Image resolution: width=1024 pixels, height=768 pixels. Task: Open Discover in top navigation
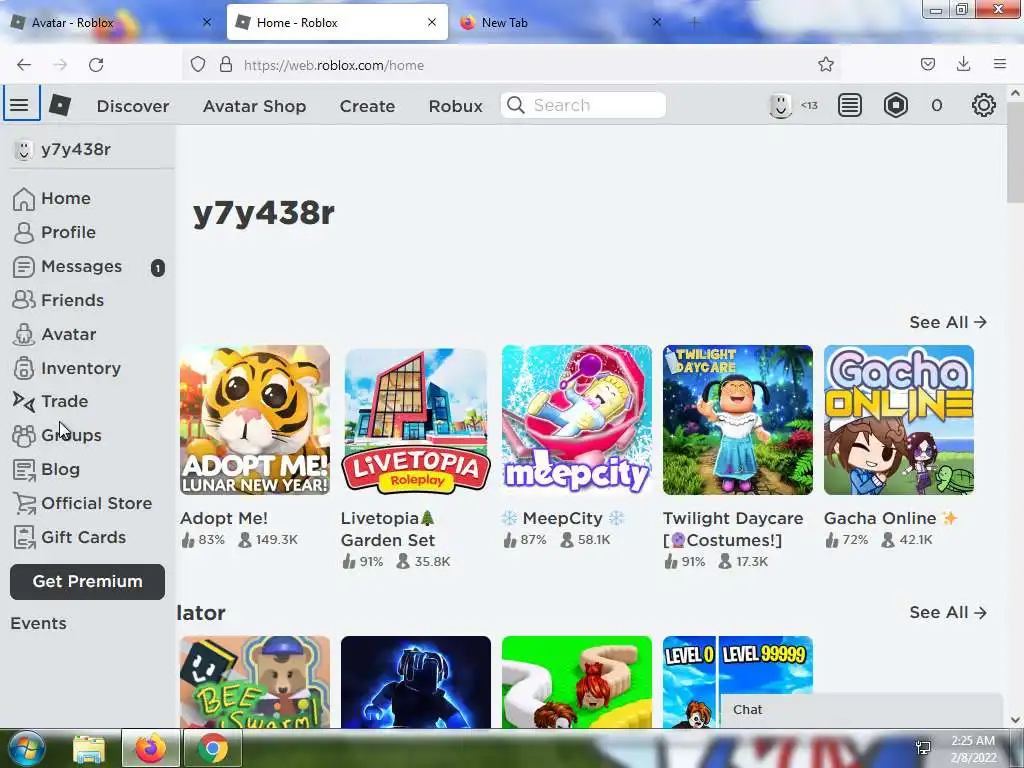[133, 106]
